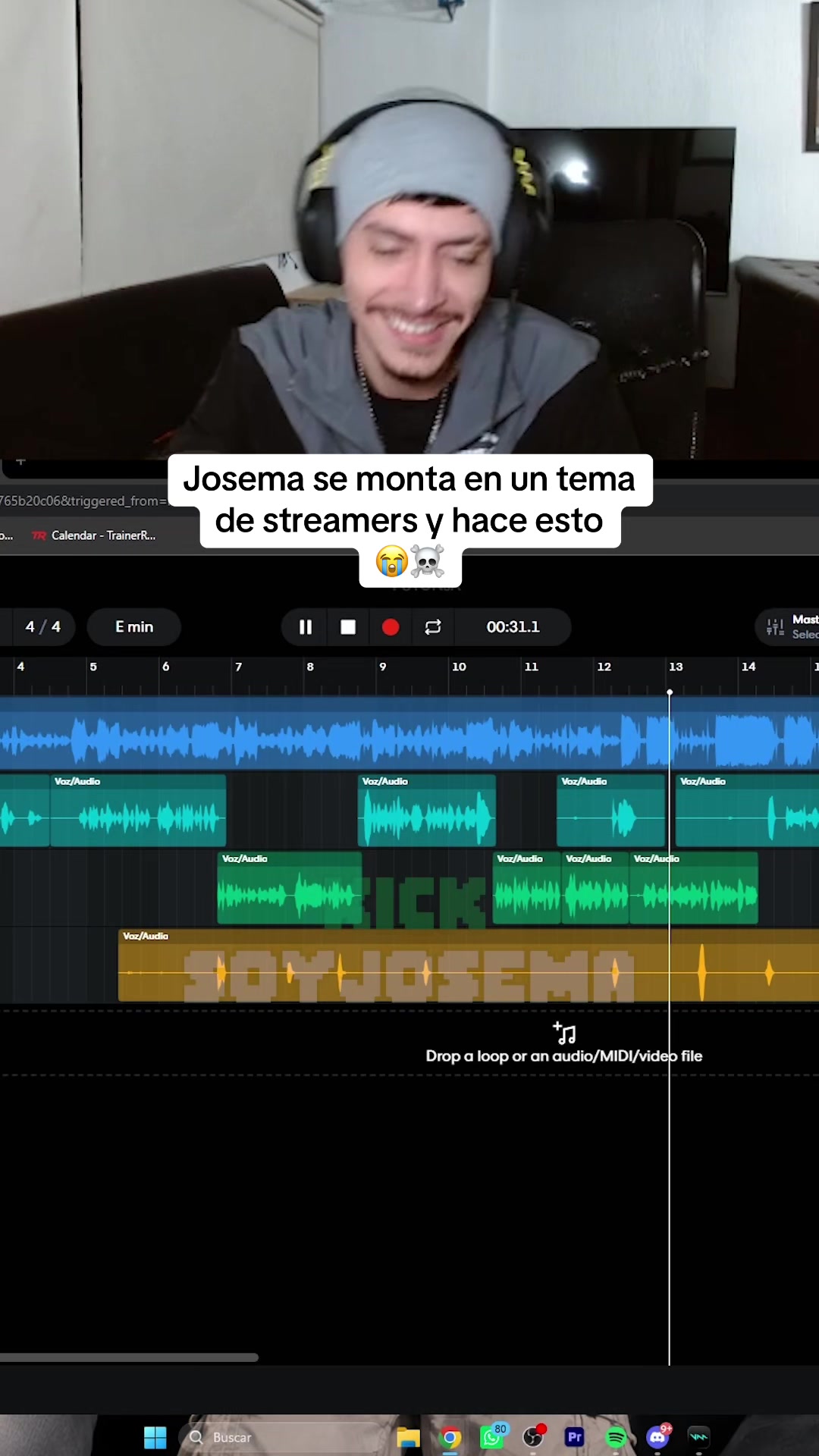
Task: Open the Calendar - TrainerR... bookmark
Action: pos(95,535)
